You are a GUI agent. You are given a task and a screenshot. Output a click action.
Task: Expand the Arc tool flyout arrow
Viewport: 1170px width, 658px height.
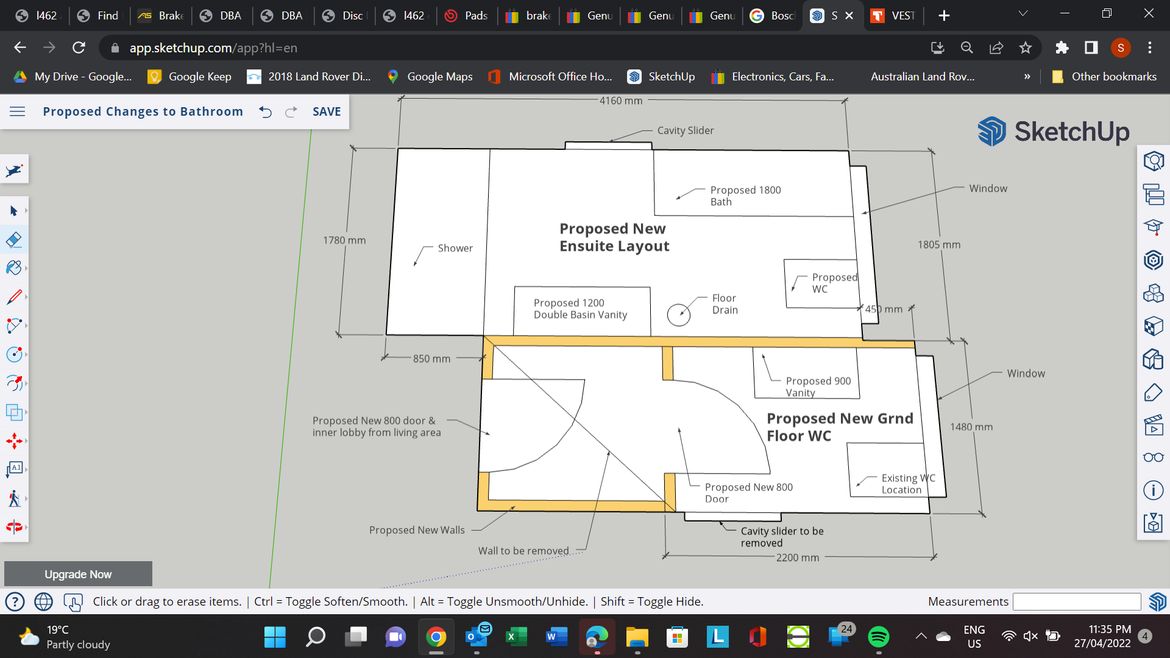(x=26, y=326)
